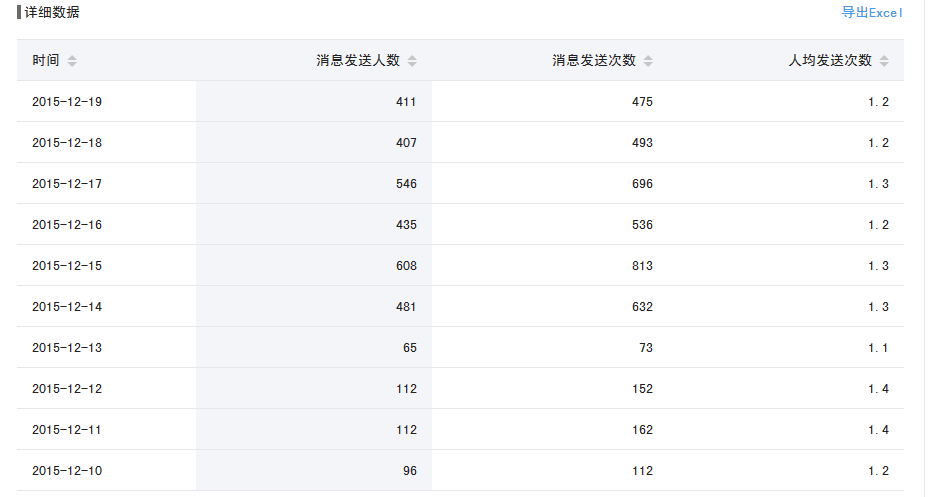Image resolution: width=928 pixels, height=497 pixels.
Task: Sort the 人均发送次数 column via its icon
Action: coord(884,61)
